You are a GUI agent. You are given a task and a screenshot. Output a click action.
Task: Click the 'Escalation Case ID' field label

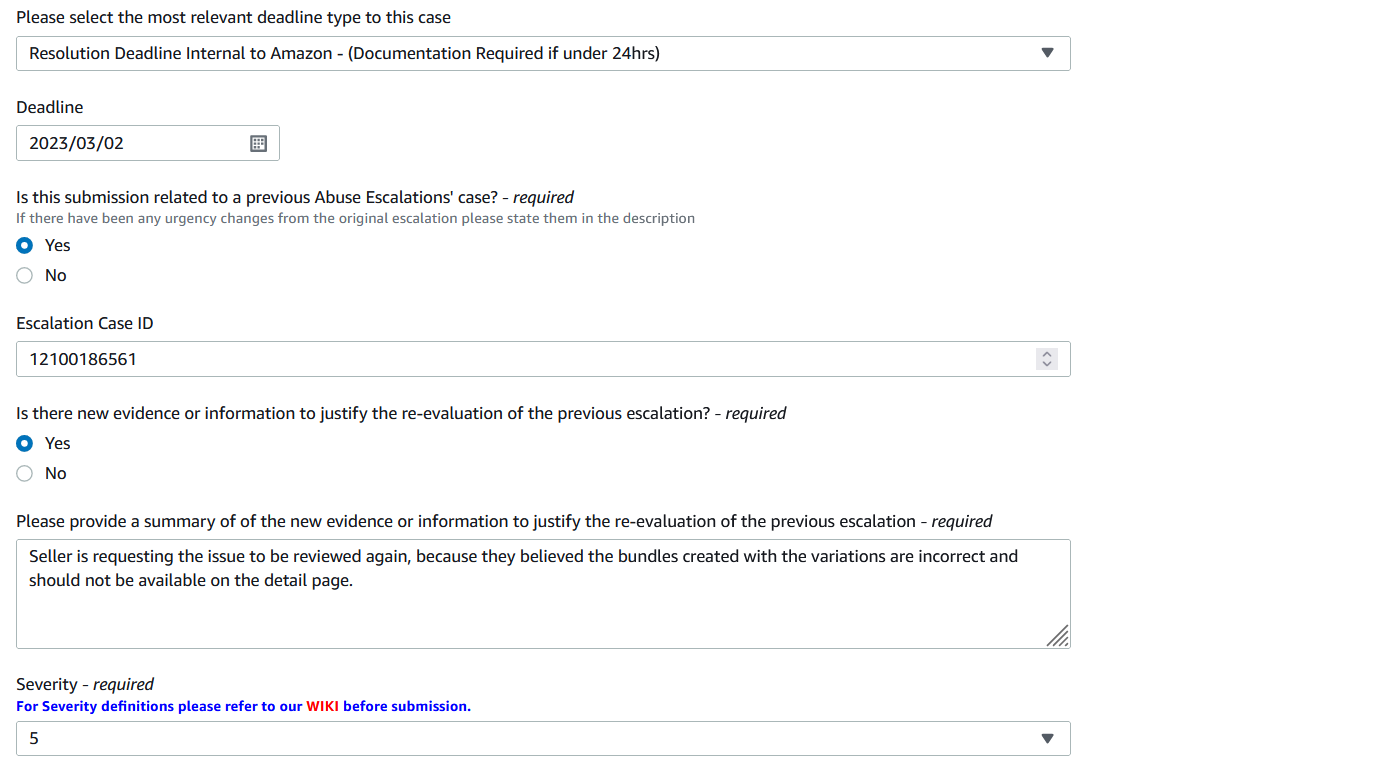coord(85,323)
